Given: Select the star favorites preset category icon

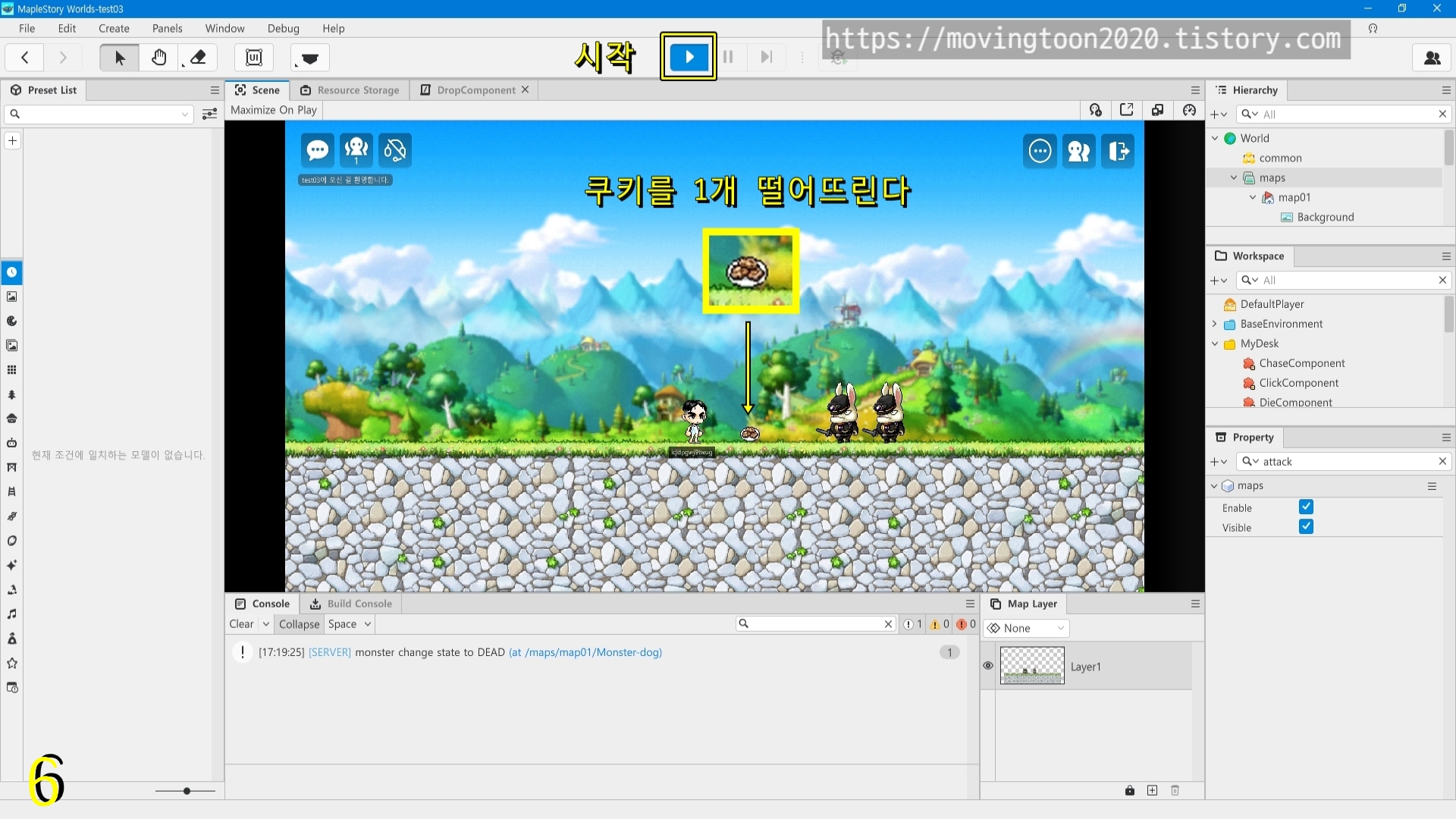Looking at the screenshot, I should [12, 663].
